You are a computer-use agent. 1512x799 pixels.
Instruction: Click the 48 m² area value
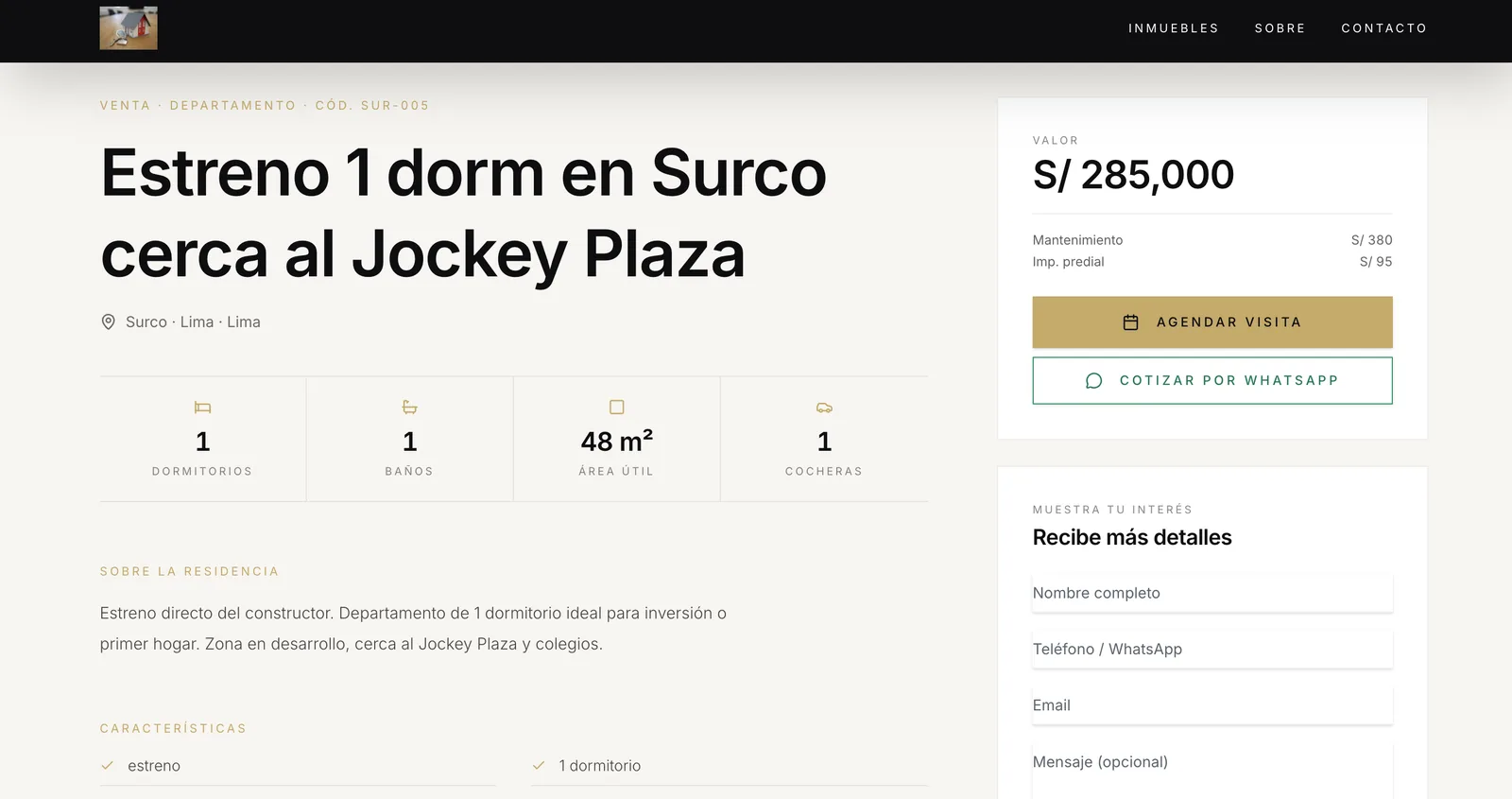pos(617,442)
